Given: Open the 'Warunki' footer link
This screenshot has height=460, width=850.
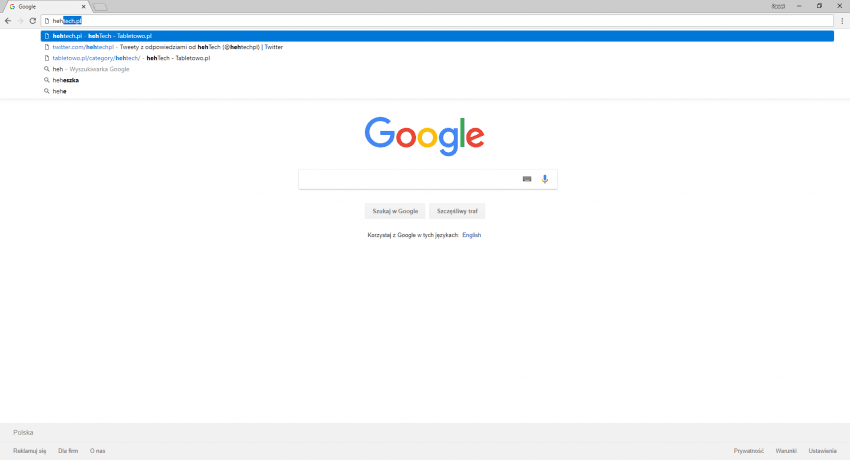Looking at the screenshot, I should 786,451.
